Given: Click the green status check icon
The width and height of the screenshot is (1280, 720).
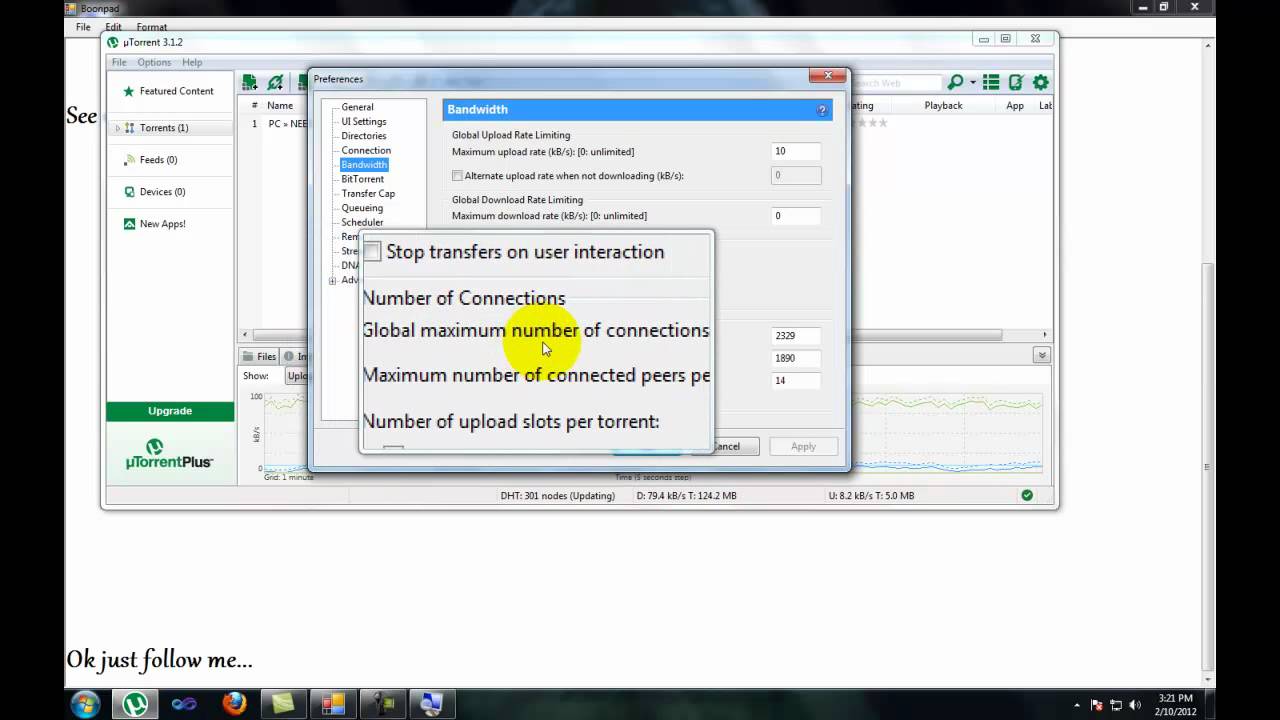Looking at the screenshot, I should (x=1027, y=495).
